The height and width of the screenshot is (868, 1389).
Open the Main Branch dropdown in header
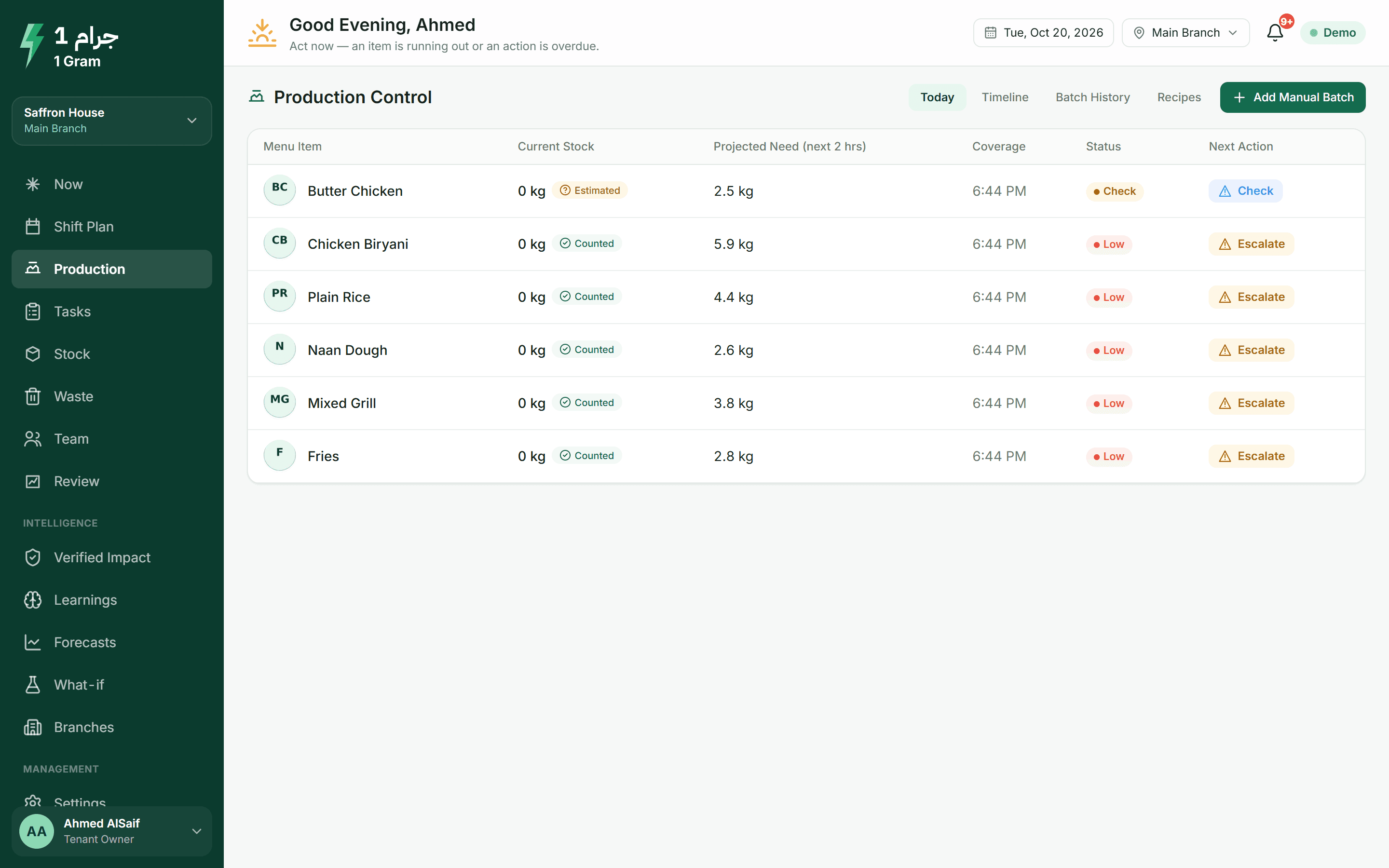pos(1185,33)
